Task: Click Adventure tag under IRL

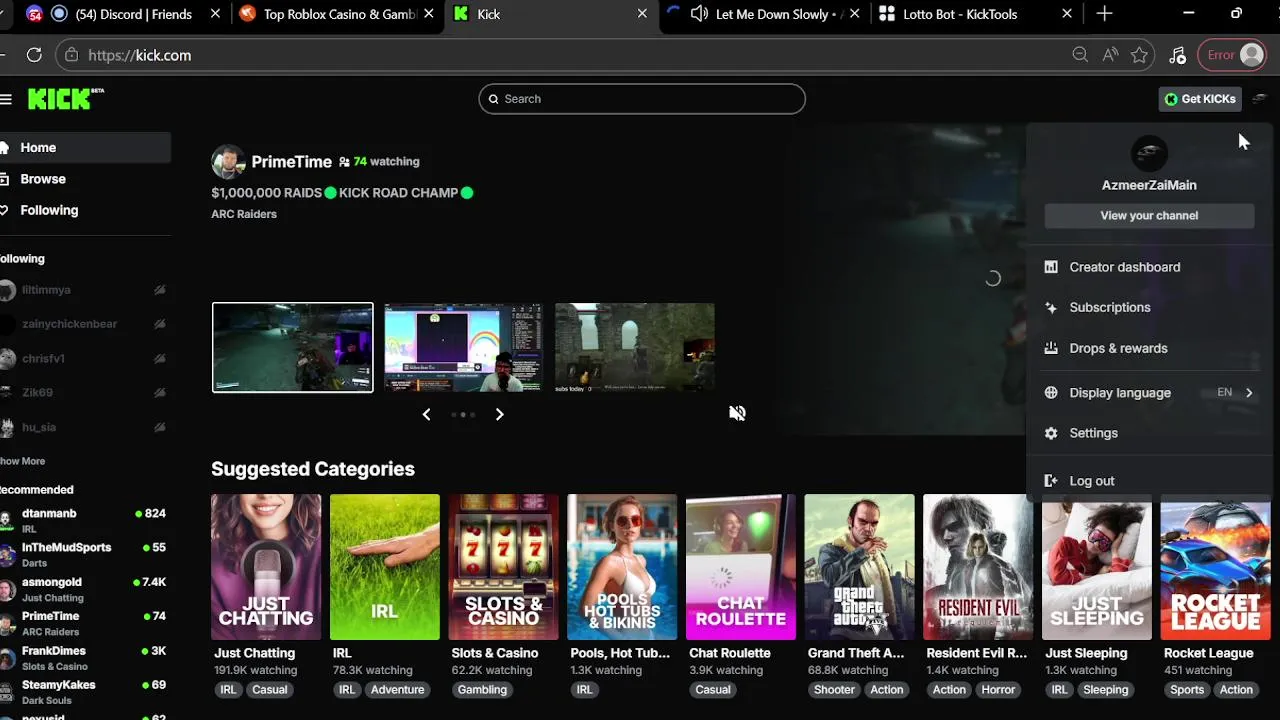Action: [x=398, y=689]
